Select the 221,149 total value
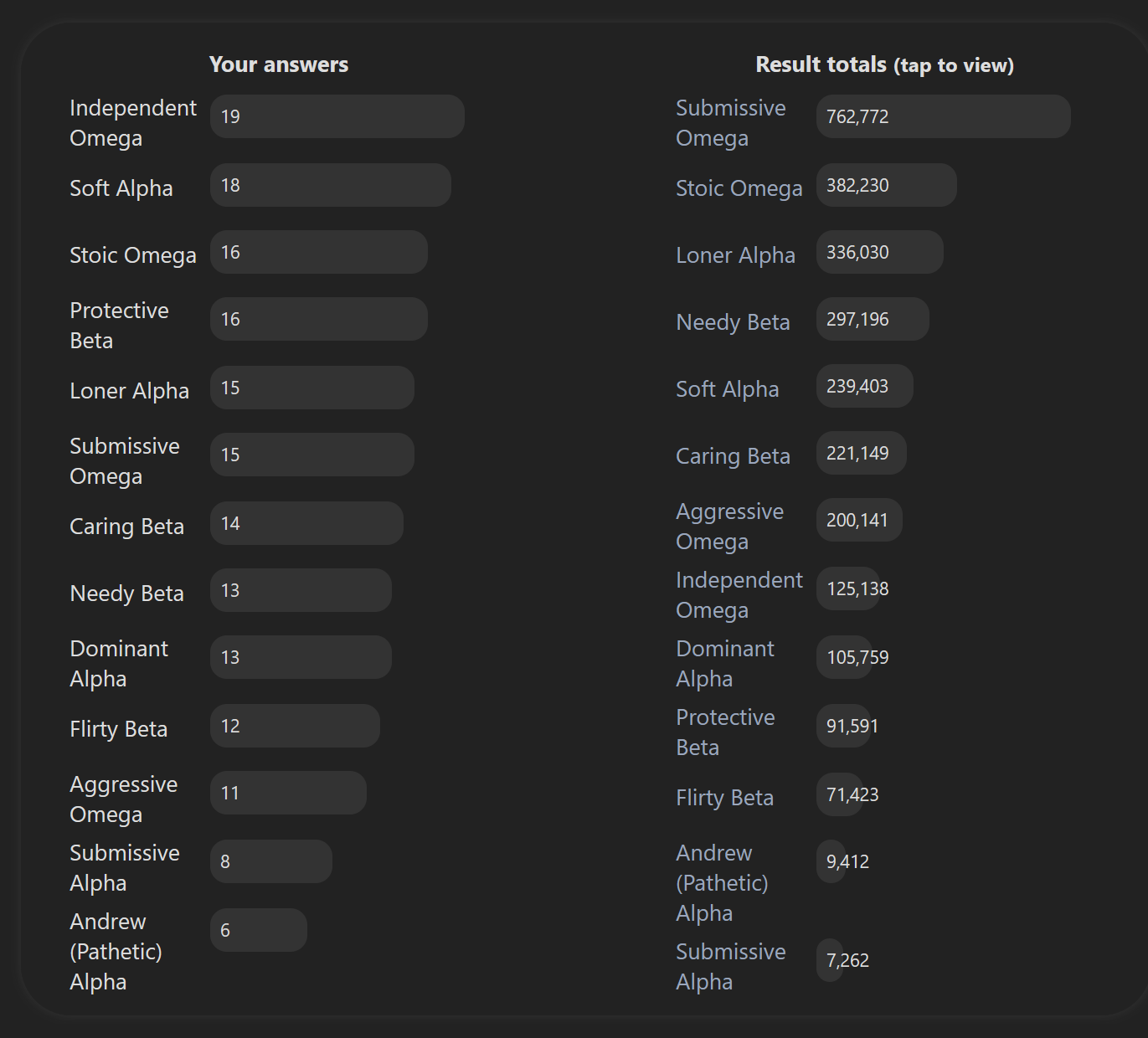The height and width of the screenshot is (1038, 1148). click(857, 453)
